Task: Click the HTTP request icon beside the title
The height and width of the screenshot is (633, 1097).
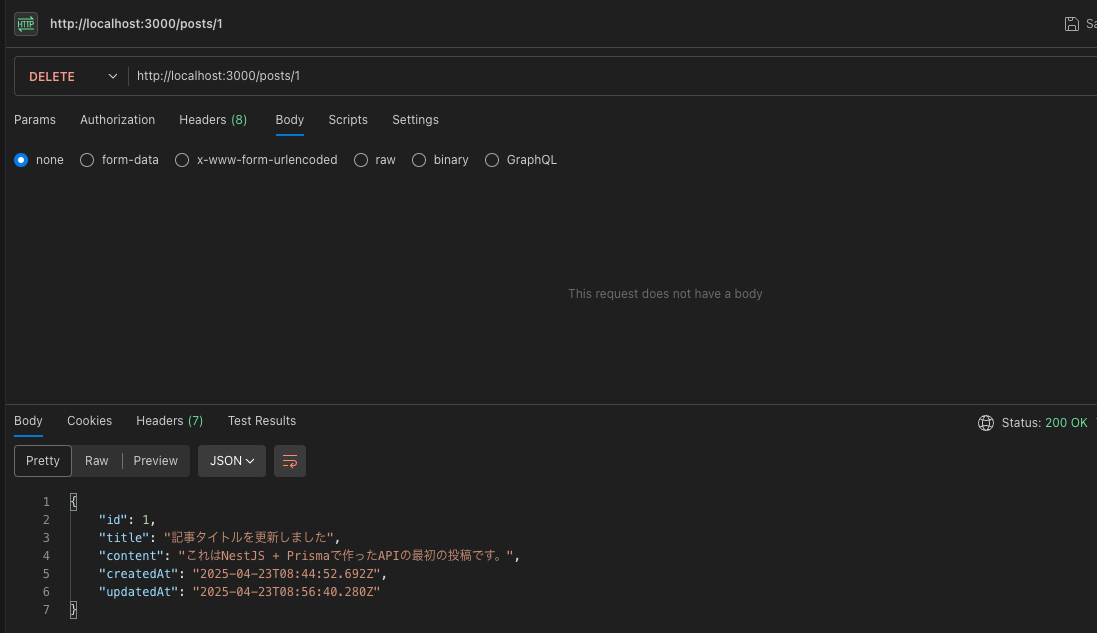Action: coord(26,24)
